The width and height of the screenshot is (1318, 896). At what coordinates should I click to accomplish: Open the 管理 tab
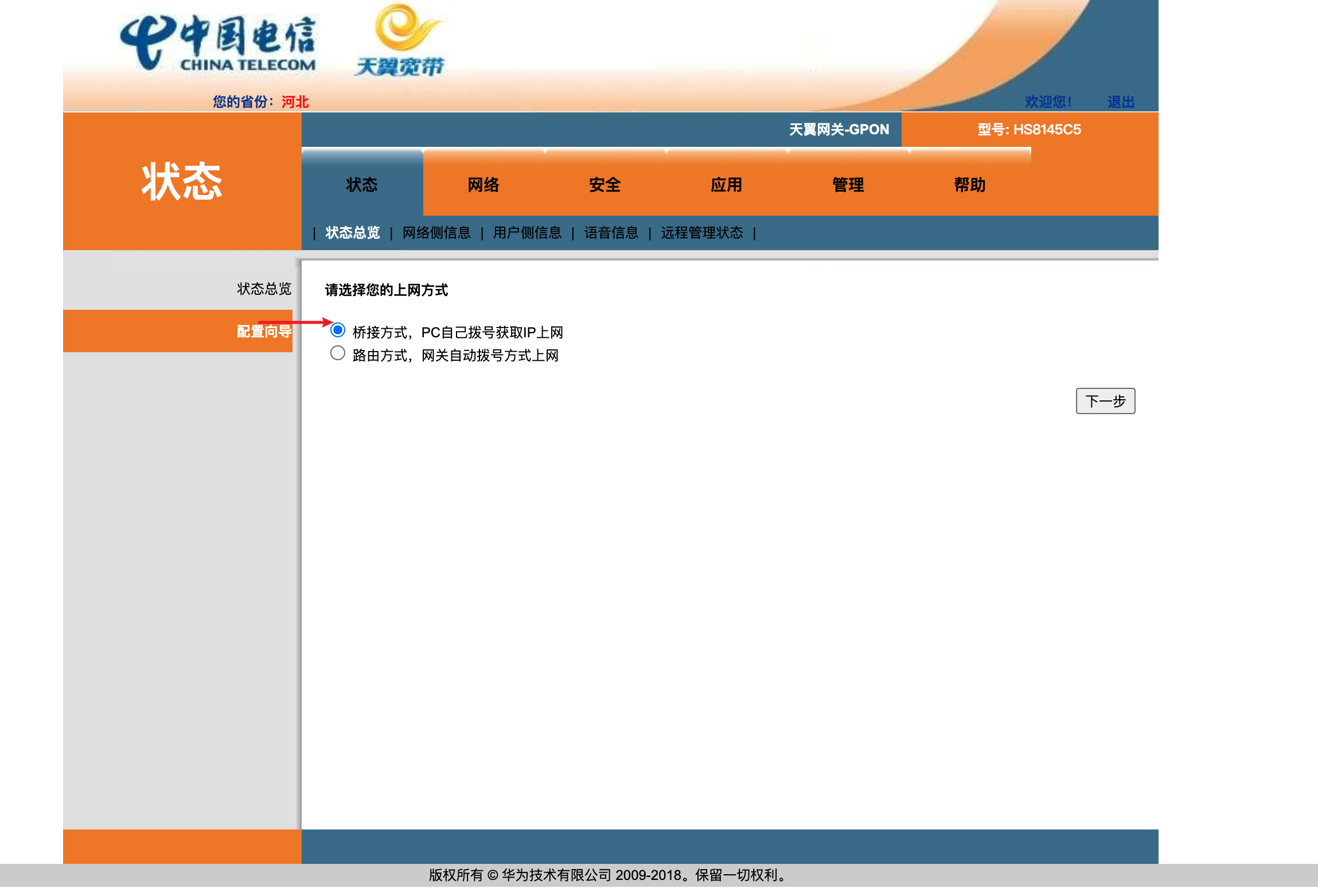tap(848, 184)
